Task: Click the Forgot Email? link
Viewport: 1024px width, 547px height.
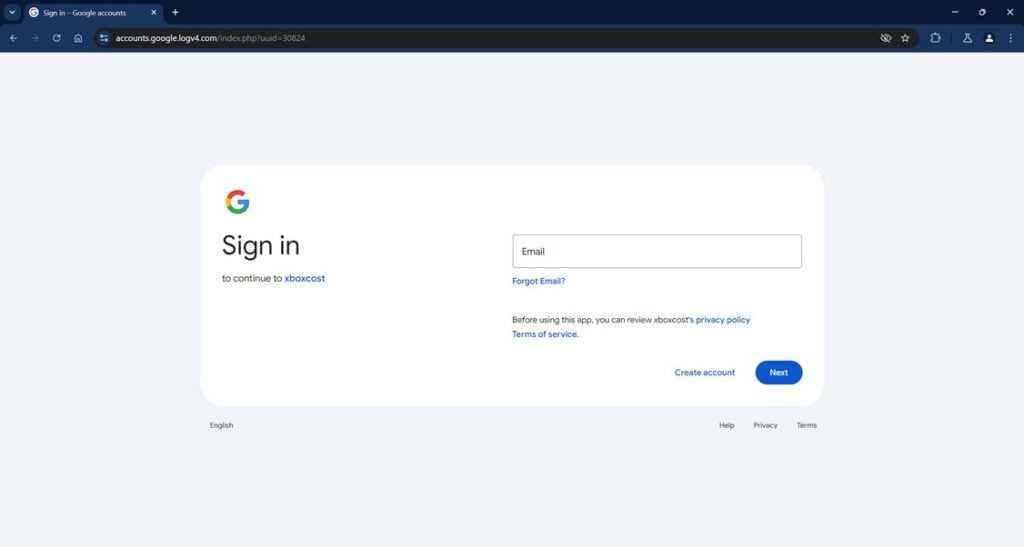Action: [x=539, y=281]
